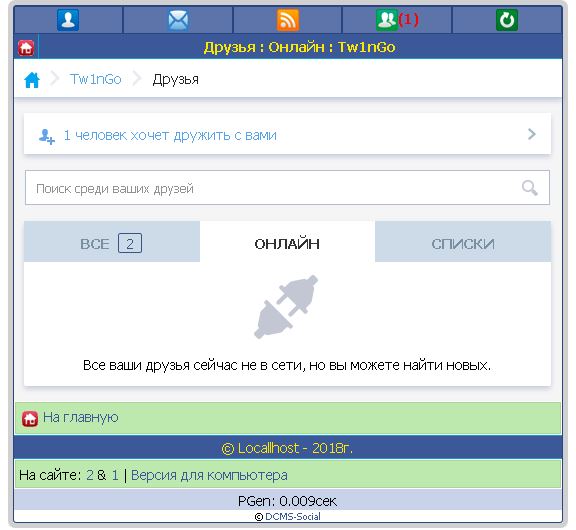Image resolution: width=576 pixels, height=530 pixels.
Task: Select the ОНЛАЙН tab
Action: pos(287,242)
